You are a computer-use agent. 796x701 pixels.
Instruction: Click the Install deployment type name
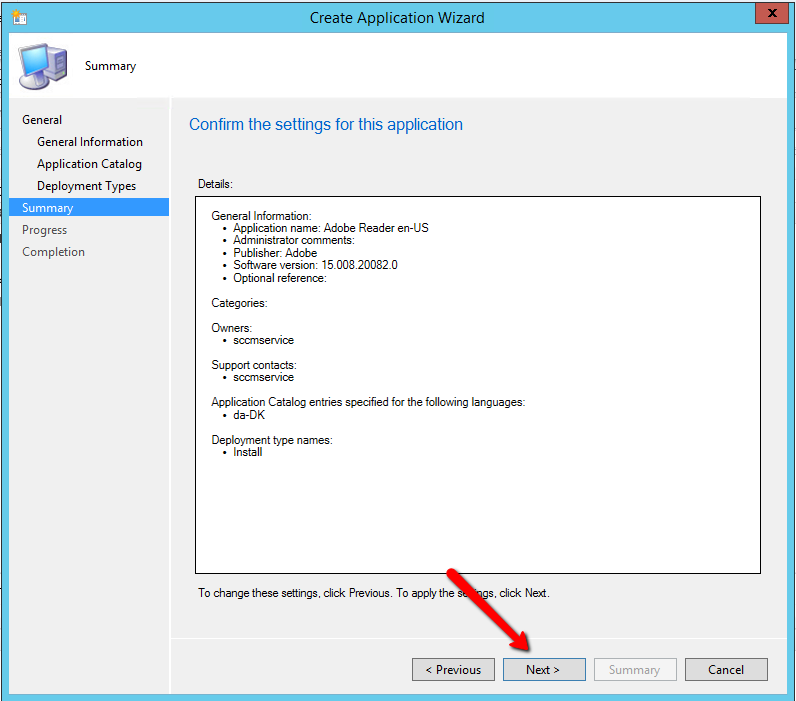[248, 452]
